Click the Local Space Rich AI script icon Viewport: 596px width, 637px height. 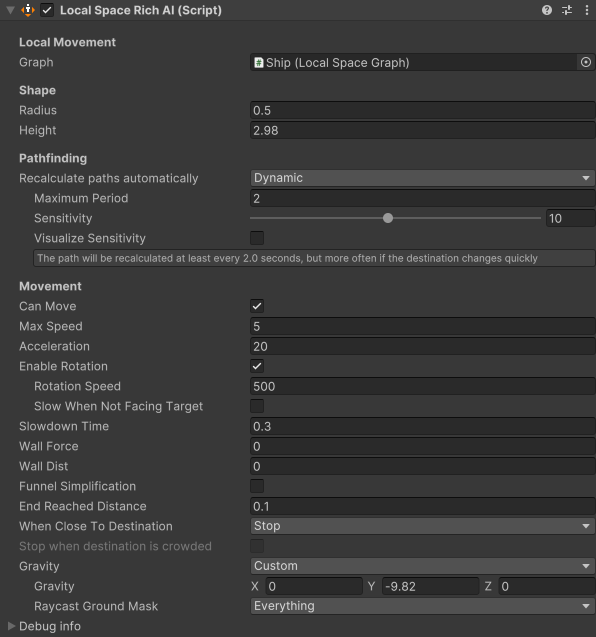coord(28,10)
